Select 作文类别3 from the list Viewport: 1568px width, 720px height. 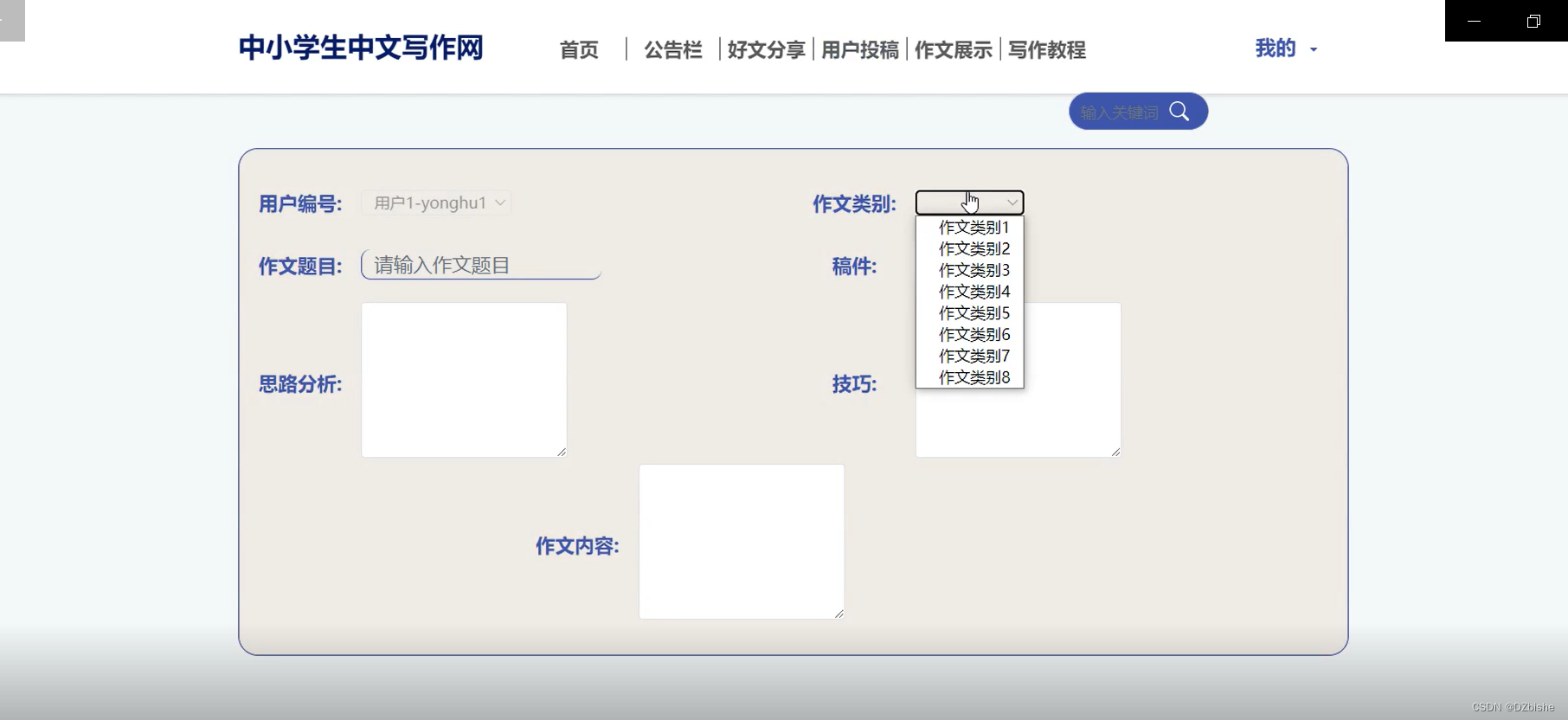[970, 271]
